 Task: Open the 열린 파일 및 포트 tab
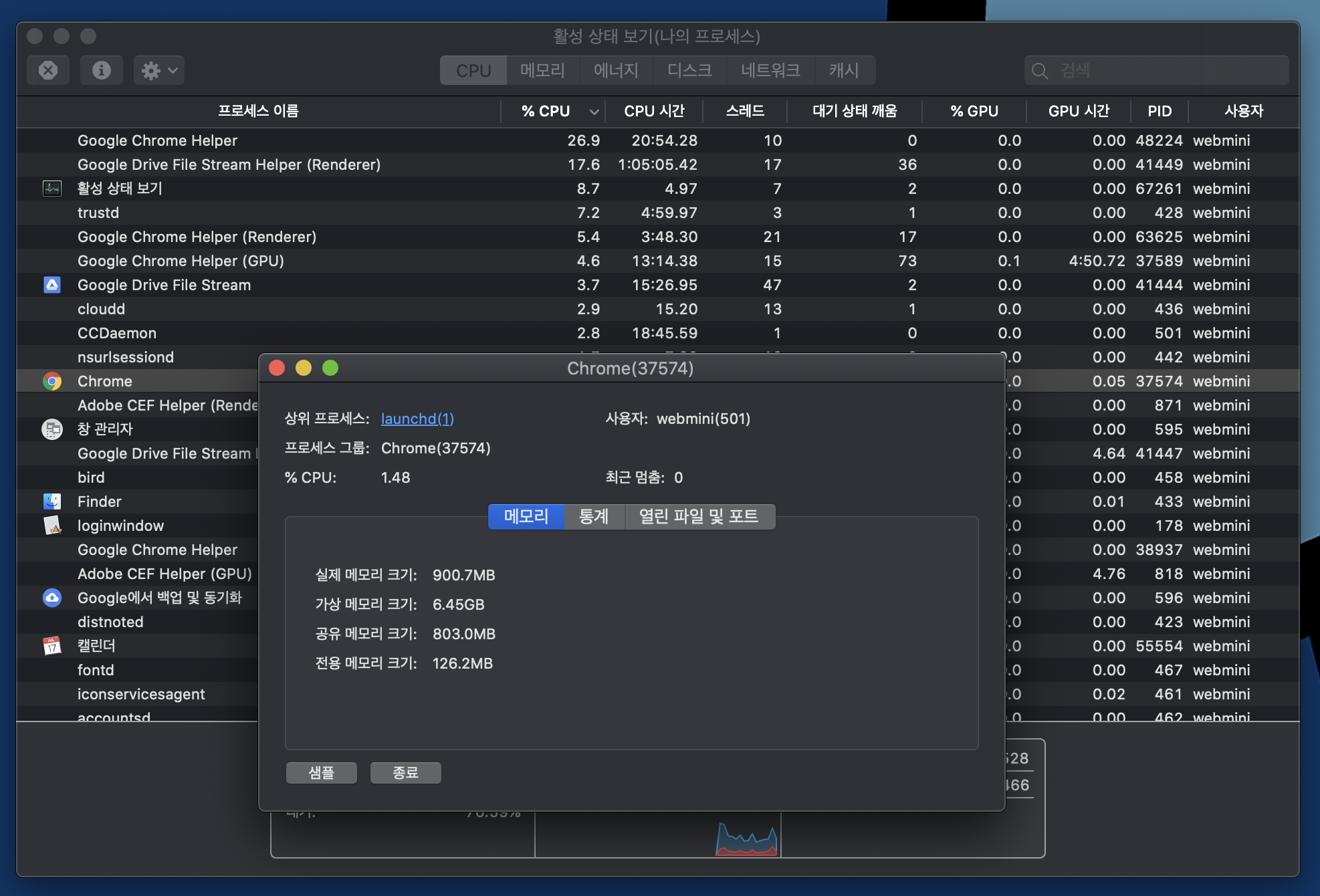(699, 516)
